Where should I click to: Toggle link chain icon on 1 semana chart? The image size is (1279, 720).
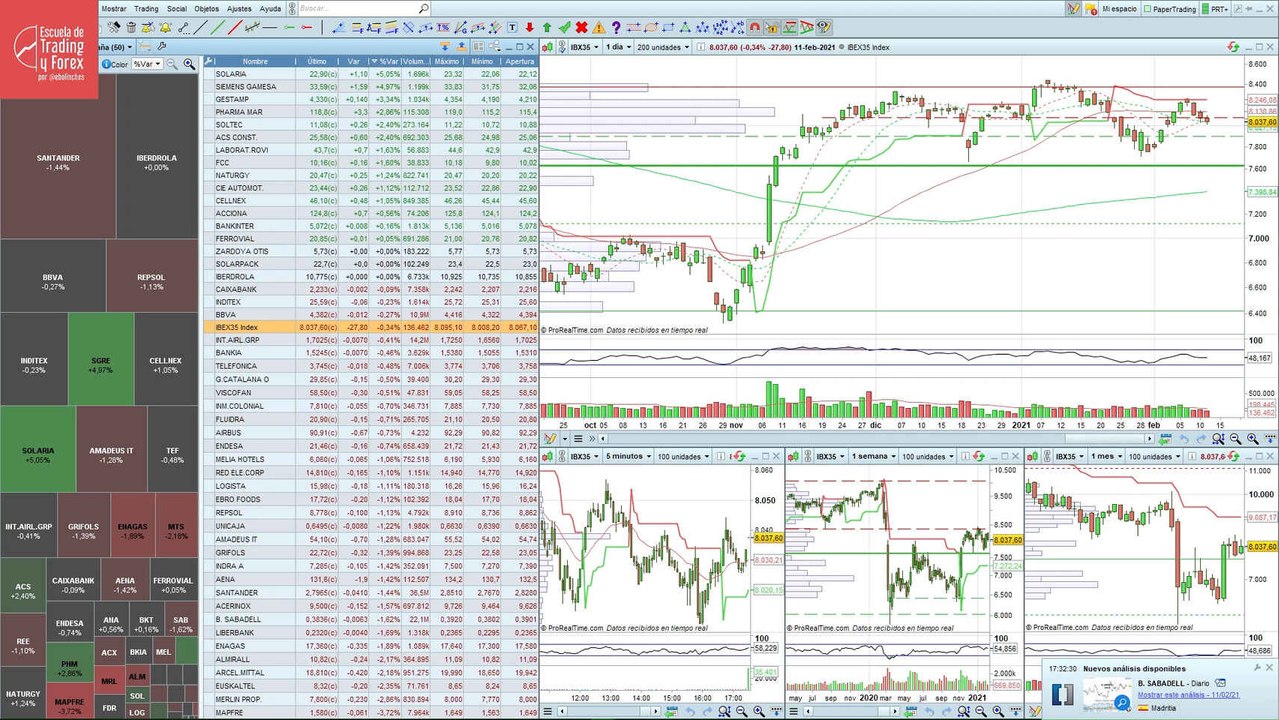click(x=807, y=456)
